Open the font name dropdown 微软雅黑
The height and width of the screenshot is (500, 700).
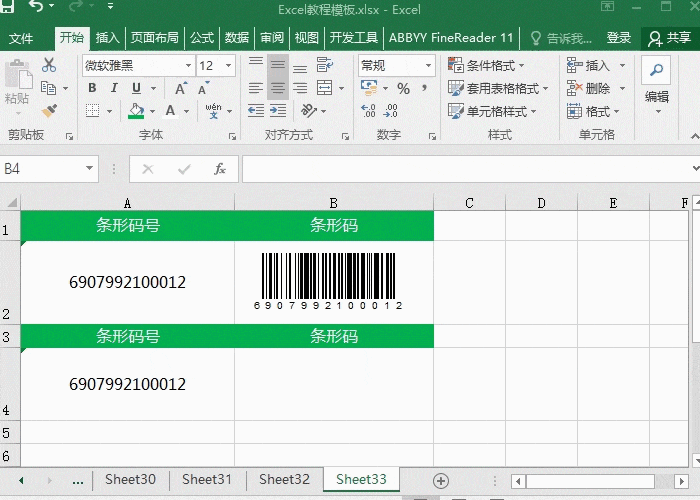(x=188, y=65)
